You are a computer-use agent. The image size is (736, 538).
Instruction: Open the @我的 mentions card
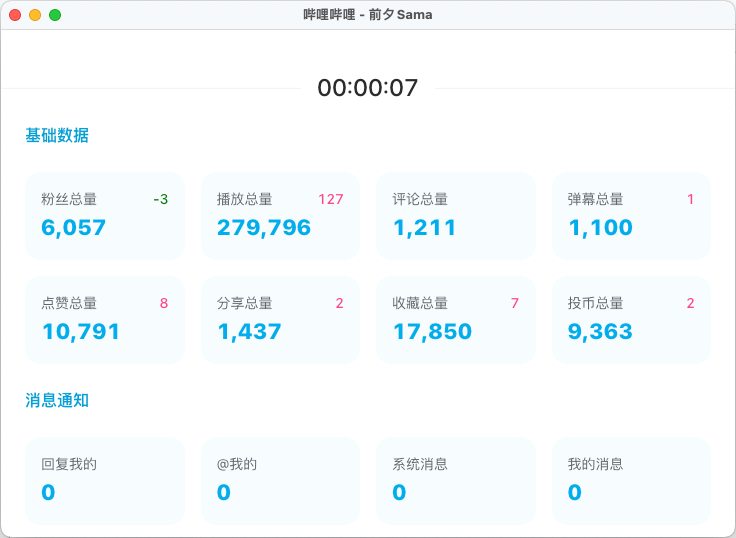click(x=280, y=480)
